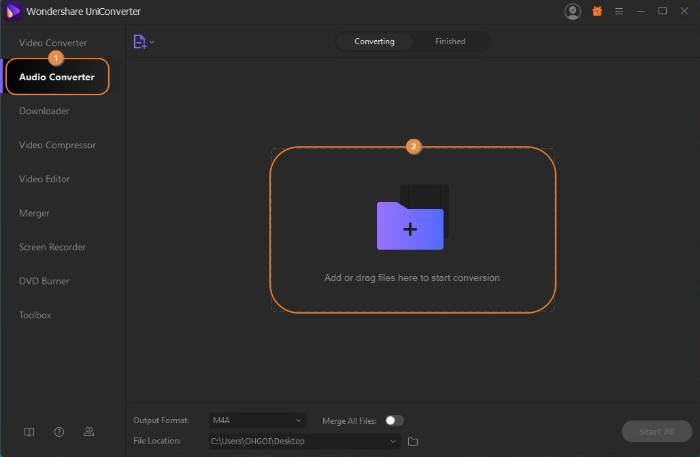Viewport: 700px width, 457px height.
Task: Open Video Converter in sidebar
Action: (x=53, y=43)
